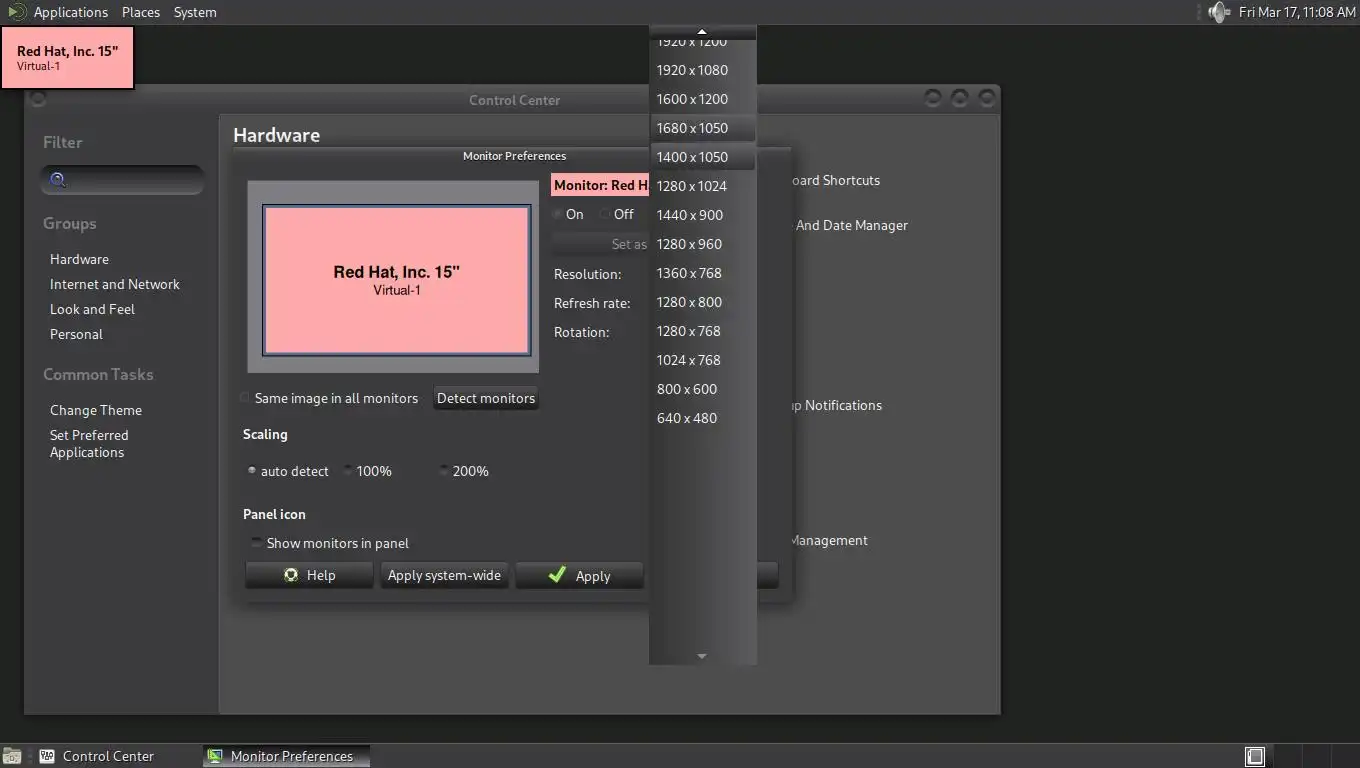
Task: Click show desktop icon in bottom panel
Action: click(x=12, y=756)
